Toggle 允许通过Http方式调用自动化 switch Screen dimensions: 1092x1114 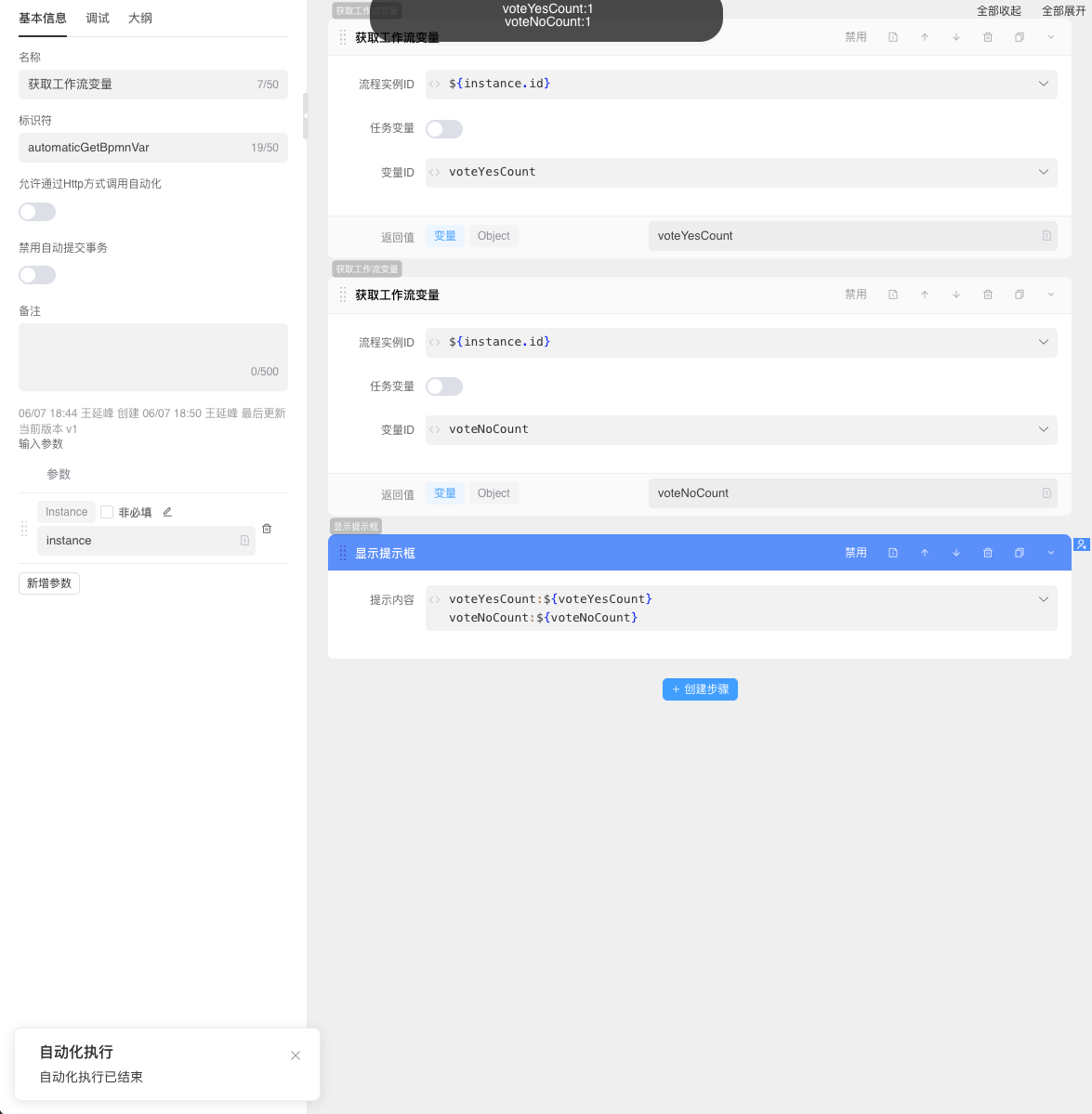37,212
